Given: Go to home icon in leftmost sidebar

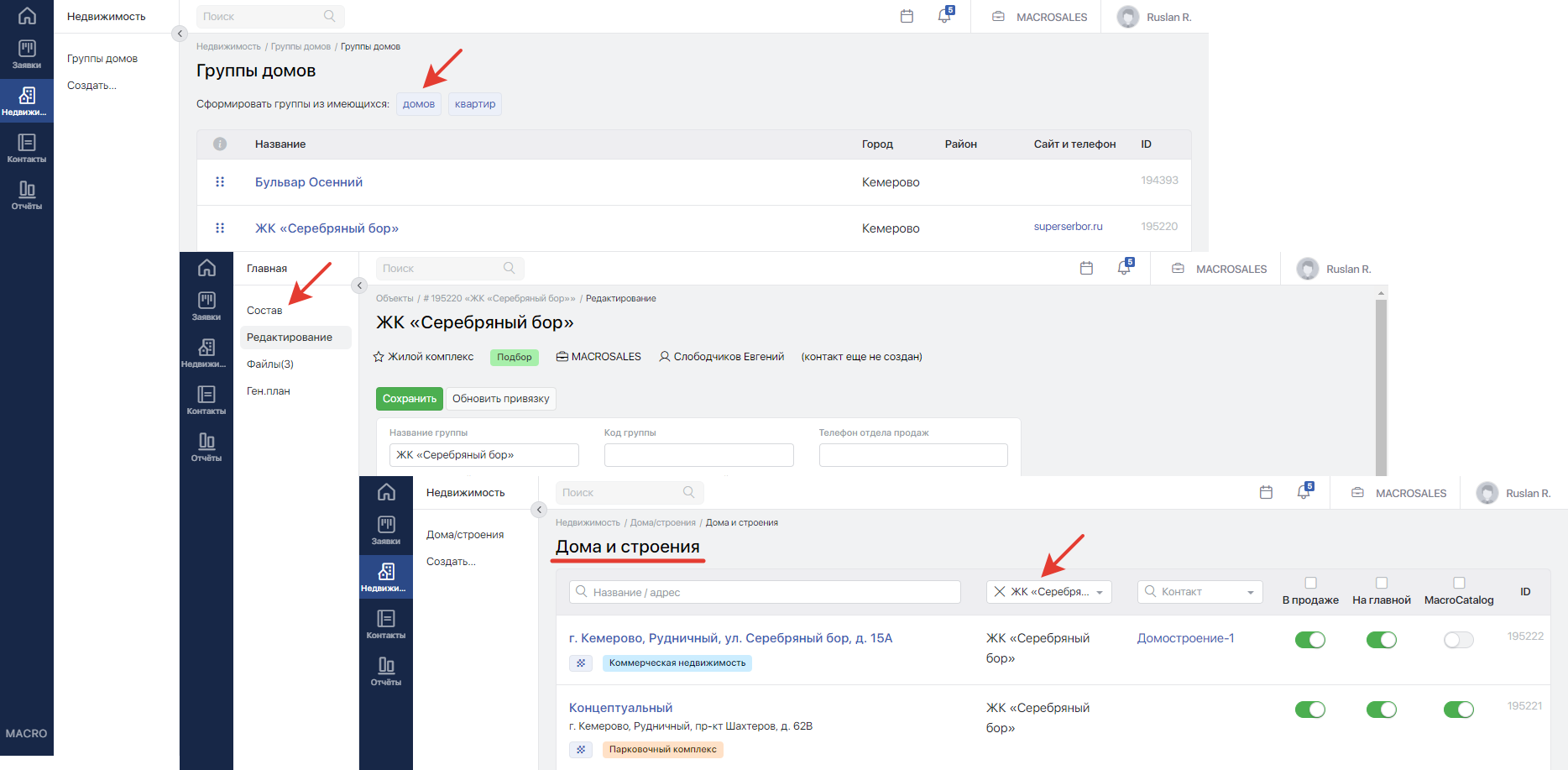Looking at the screenshot, I should (27, 16).
